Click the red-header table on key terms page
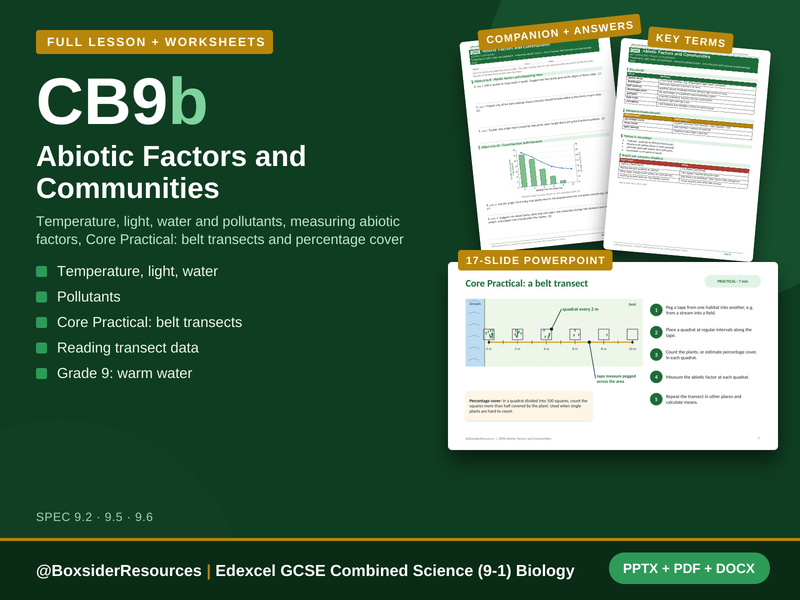The height and width of the screenshot is (600, 800). click(x=683, y=172)
